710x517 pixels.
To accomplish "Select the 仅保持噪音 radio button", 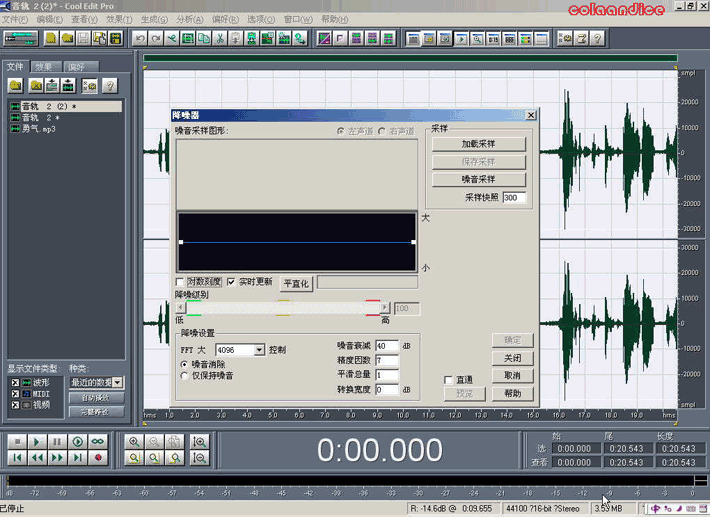I will 183,376.
